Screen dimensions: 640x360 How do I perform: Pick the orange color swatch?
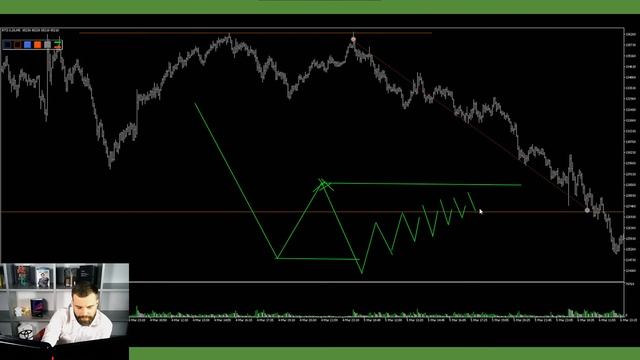point(38,44)
